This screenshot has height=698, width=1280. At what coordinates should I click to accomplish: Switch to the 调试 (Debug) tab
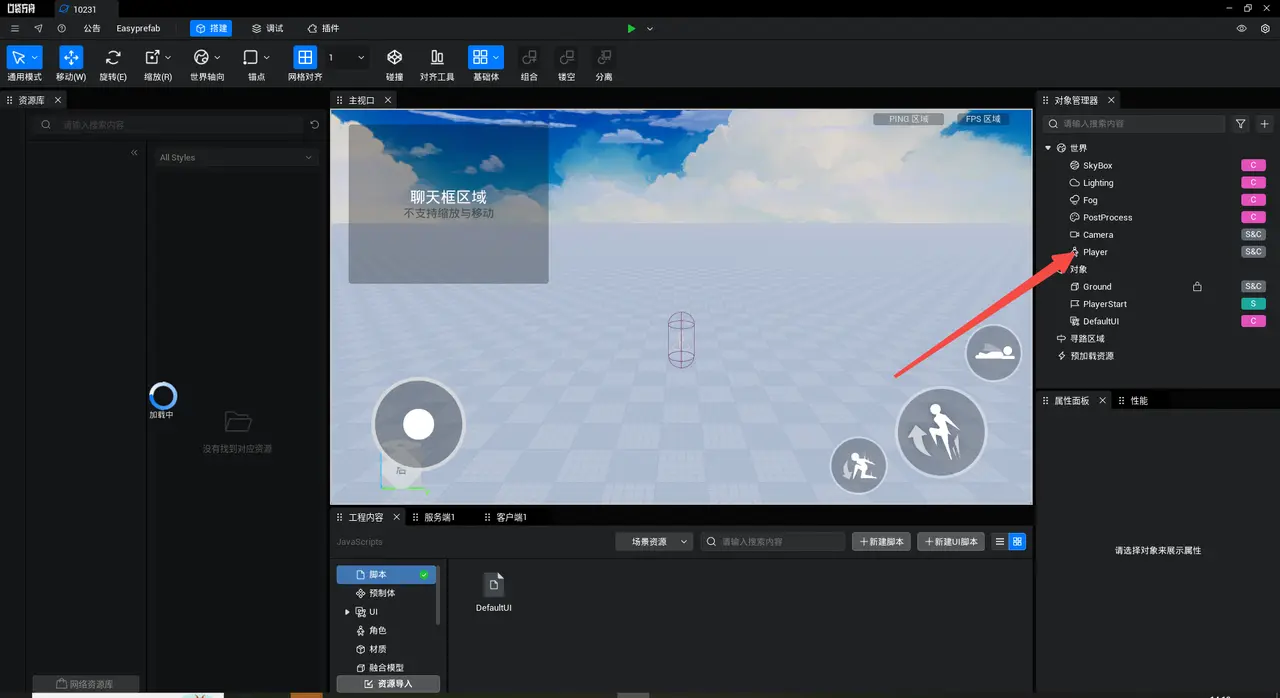[267, 29]
